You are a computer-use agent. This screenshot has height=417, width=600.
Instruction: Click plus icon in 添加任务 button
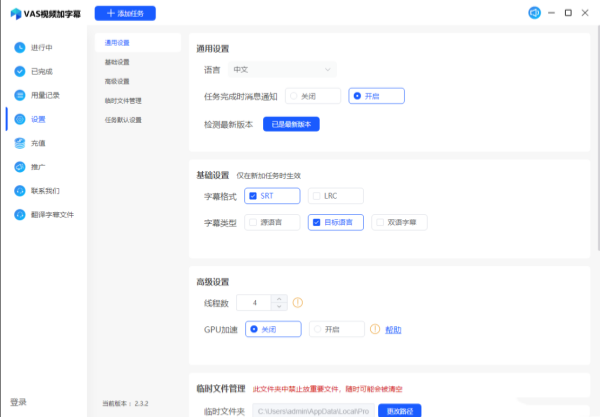click(x=111, y=13)
